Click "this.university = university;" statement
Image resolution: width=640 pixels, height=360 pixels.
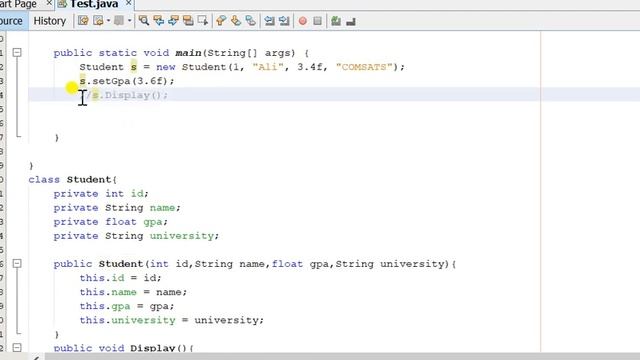172,320
